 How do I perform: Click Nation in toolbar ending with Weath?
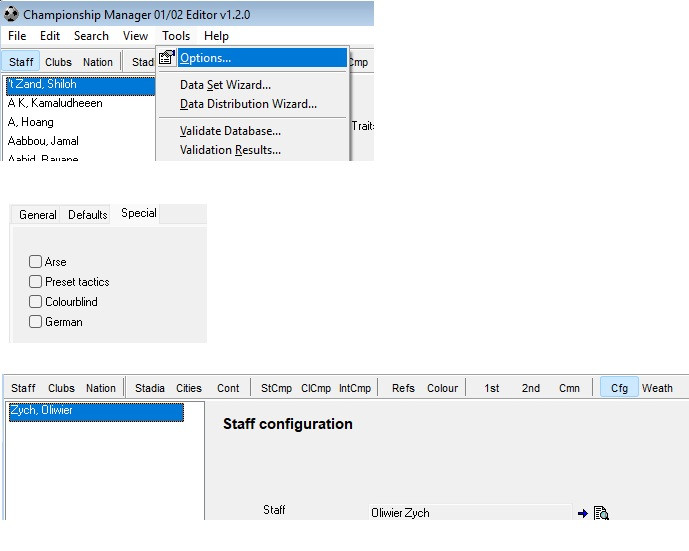pos(101,388)
